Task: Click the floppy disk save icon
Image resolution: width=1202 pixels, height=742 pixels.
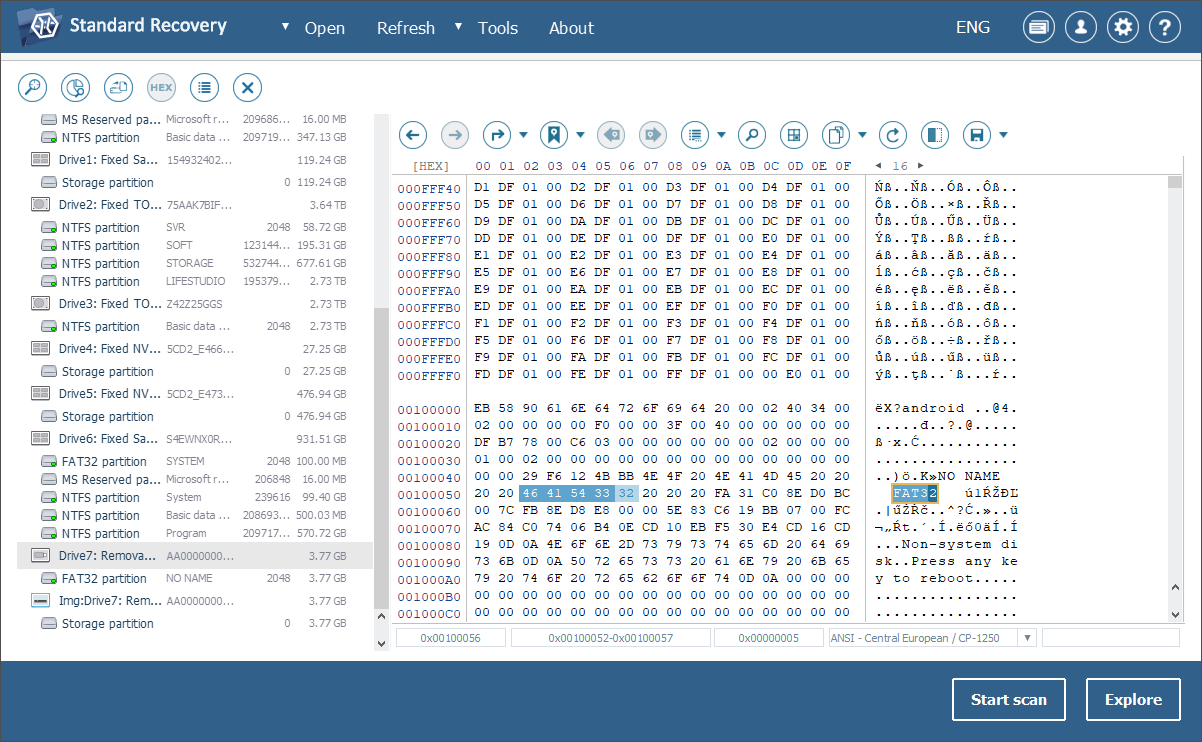Action: (977, 134)
